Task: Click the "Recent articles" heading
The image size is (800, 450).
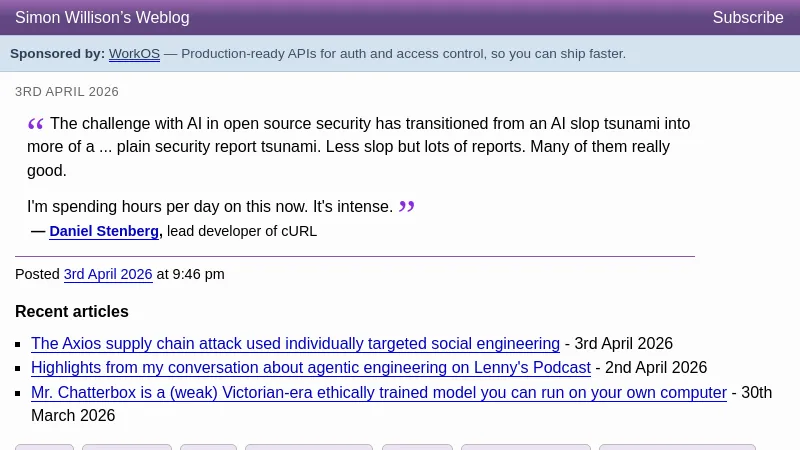Action: 72,311
